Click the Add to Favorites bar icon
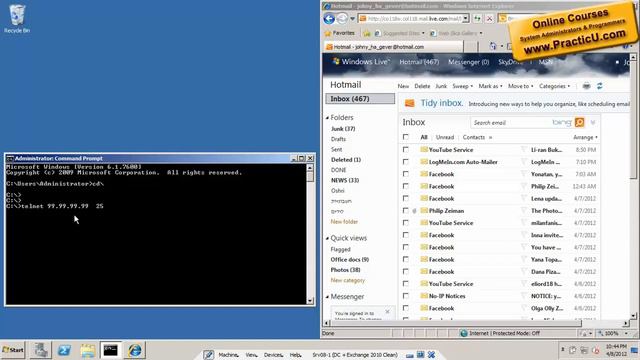Image resolution: width=640 pixels, height=360 pixels. coord(367,33)
